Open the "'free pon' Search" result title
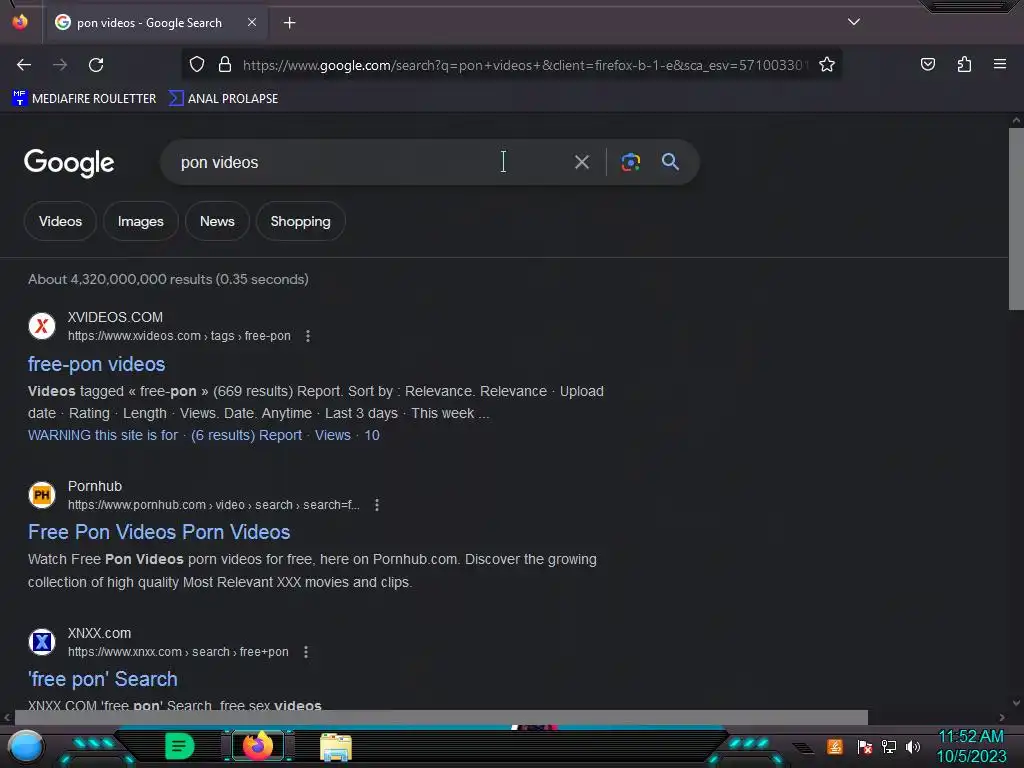 pos(103,679)
